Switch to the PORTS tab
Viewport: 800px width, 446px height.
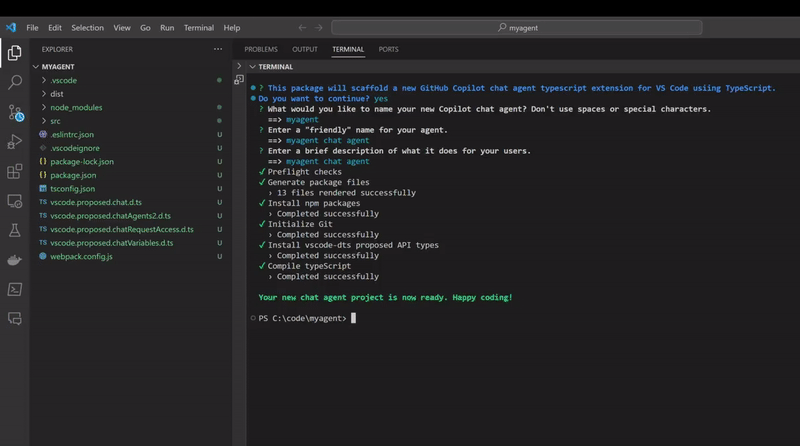pos(388,49)
